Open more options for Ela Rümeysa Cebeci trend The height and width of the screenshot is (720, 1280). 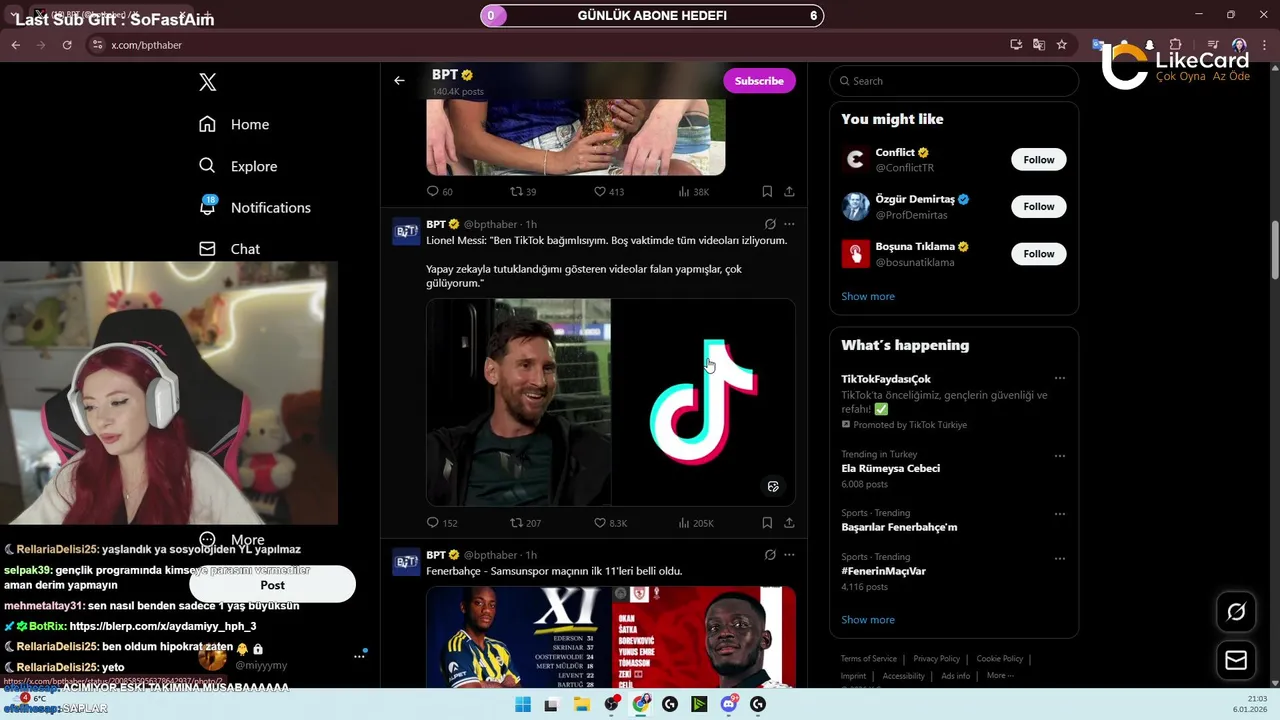(1059, 456)
